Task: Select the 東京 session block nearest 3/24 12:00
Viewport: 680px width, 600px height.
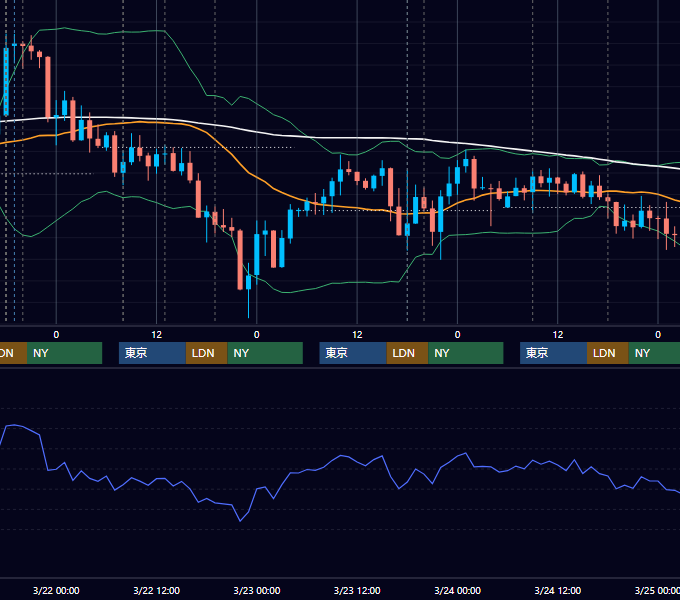Action: pos(553,353)
